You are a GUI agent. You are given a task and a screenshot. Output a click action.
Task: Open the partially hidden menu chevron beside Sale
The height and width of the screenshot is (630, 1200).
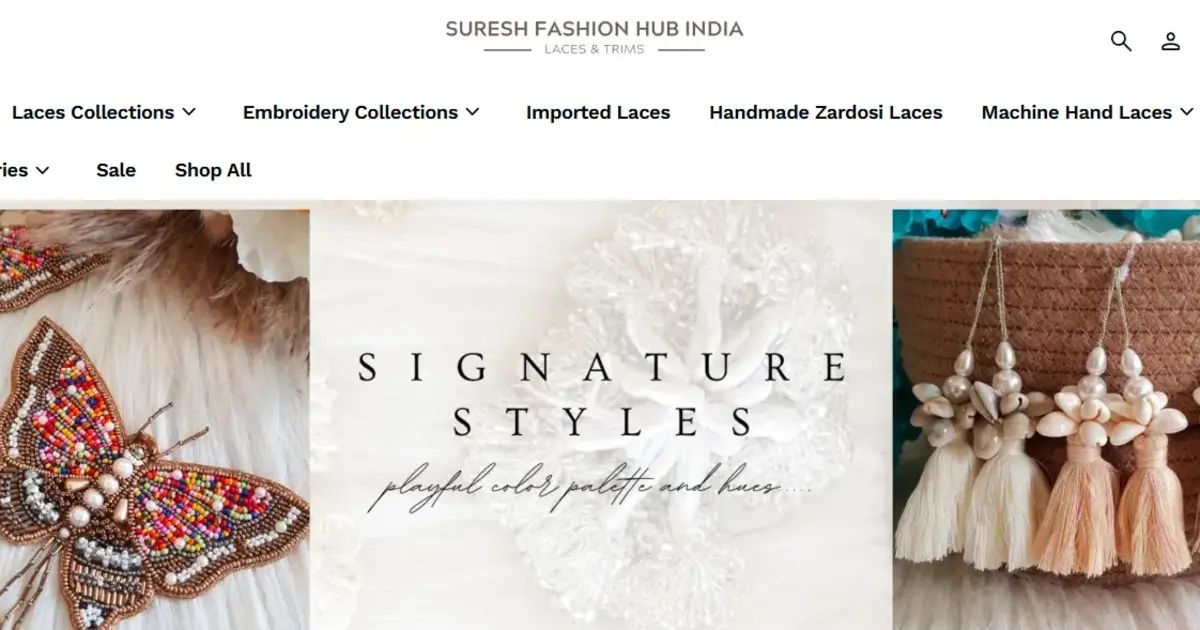42,170
